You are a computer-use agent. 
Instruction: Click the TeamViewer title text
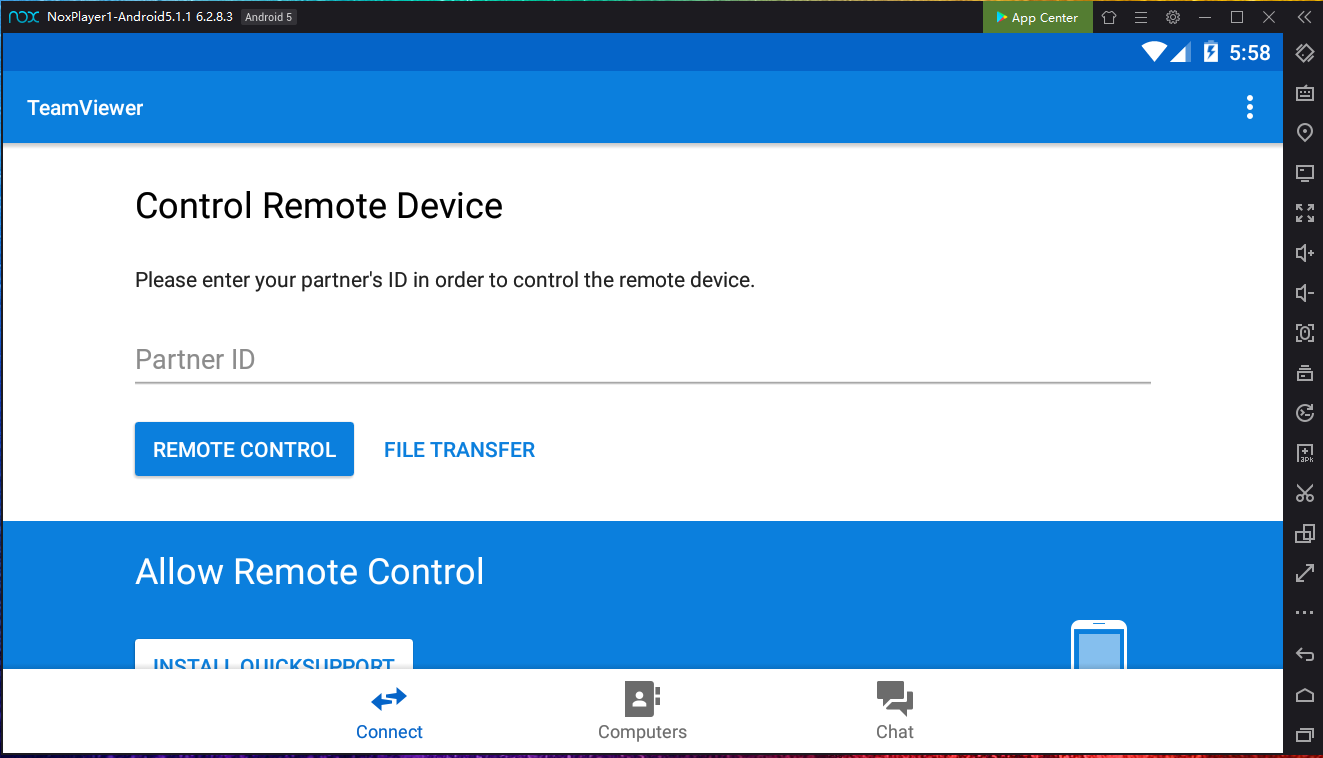(x=85, y=108)
